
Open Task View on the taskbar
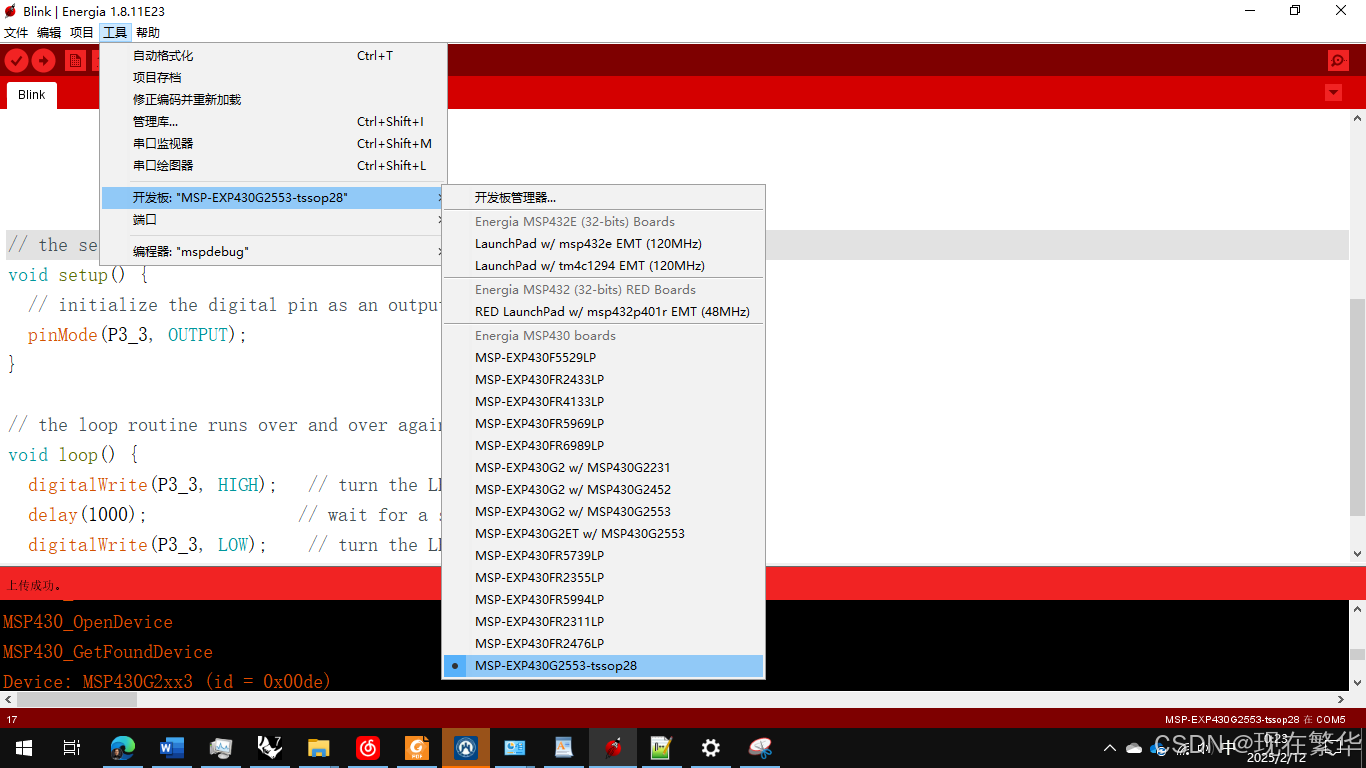coord(71,747)
